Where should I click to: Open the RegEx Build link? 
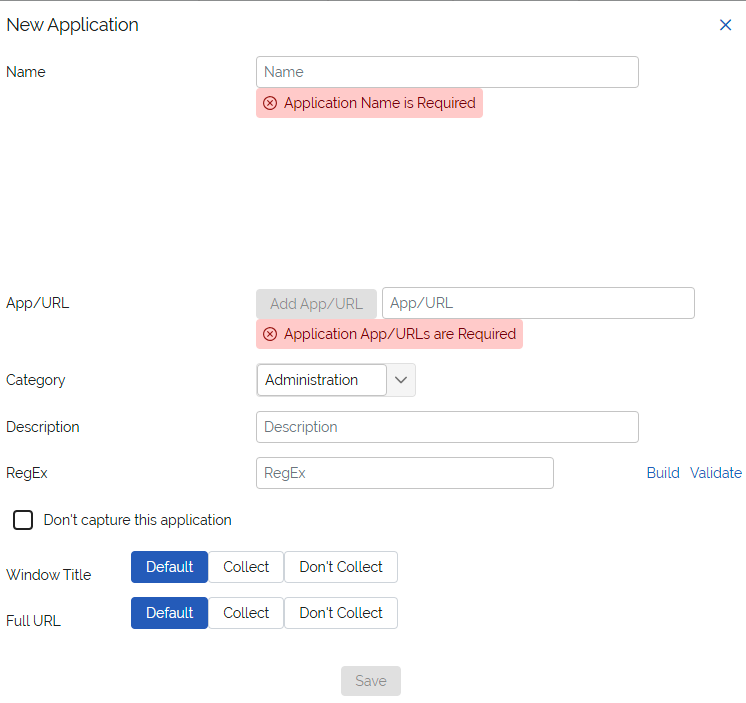coord(662,473)
